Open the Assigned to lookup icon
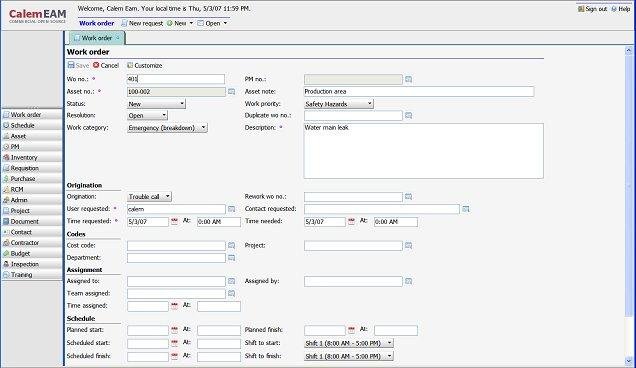 [231, 281]
